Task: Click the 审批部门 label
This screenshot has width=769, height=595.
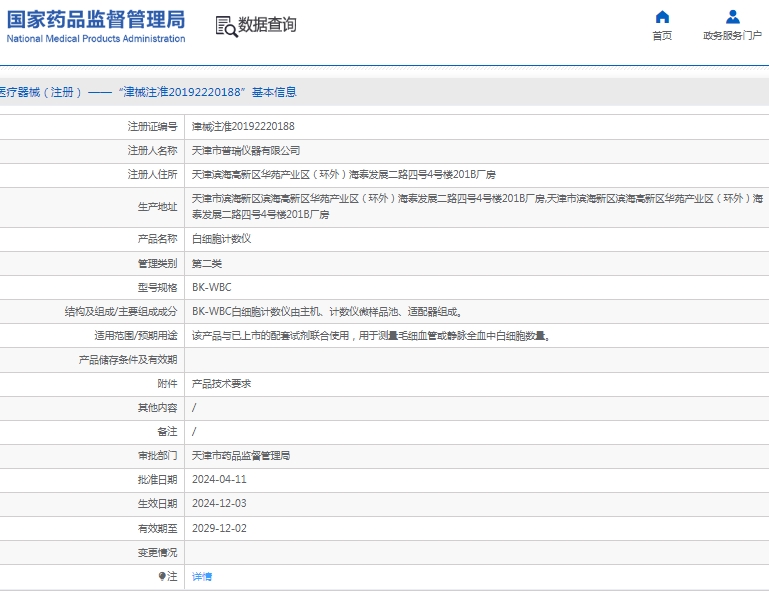Action: (x=157, y=456)
